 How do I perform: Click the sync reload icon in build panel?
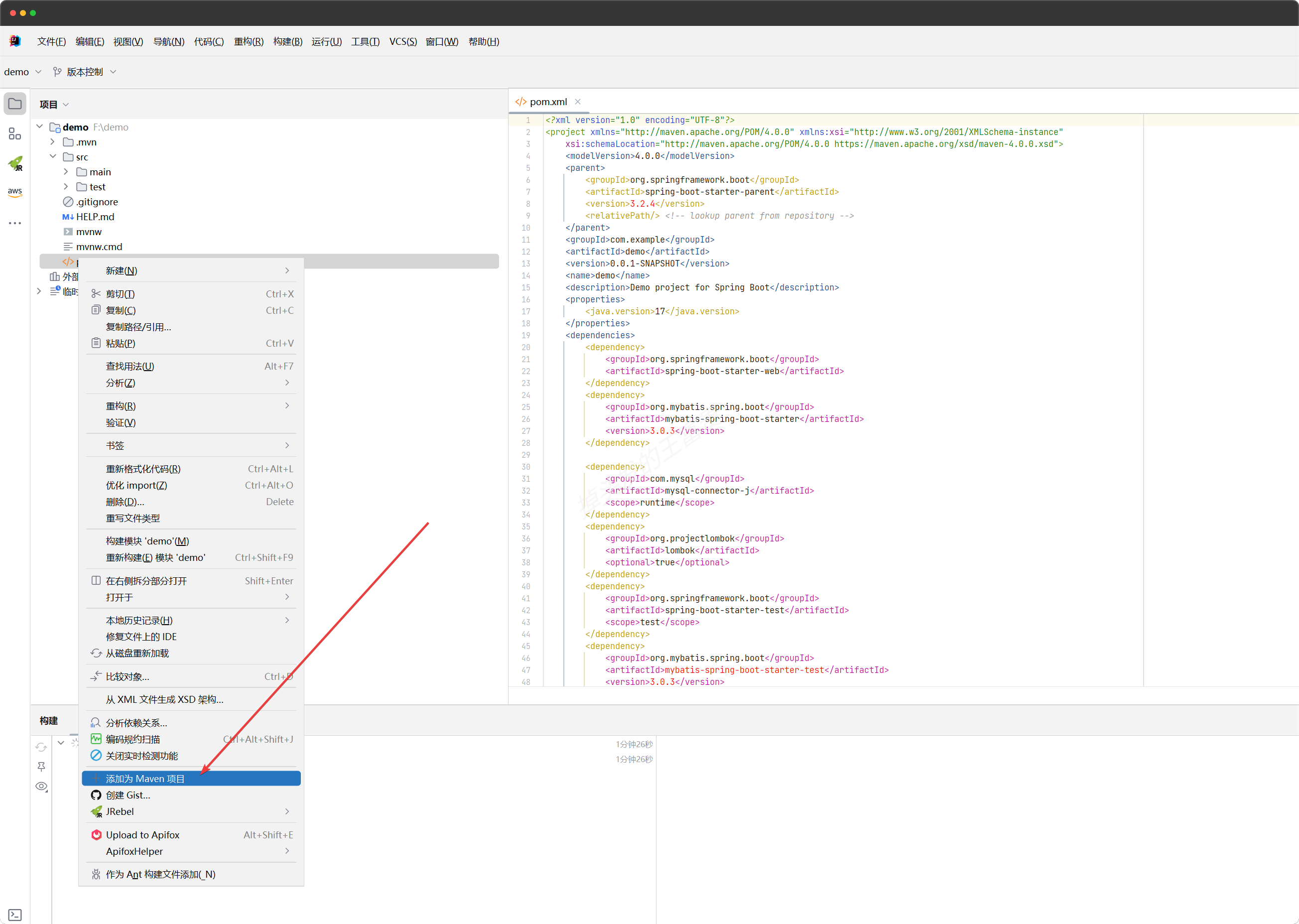pyautogui.click(x=41, y=747)
